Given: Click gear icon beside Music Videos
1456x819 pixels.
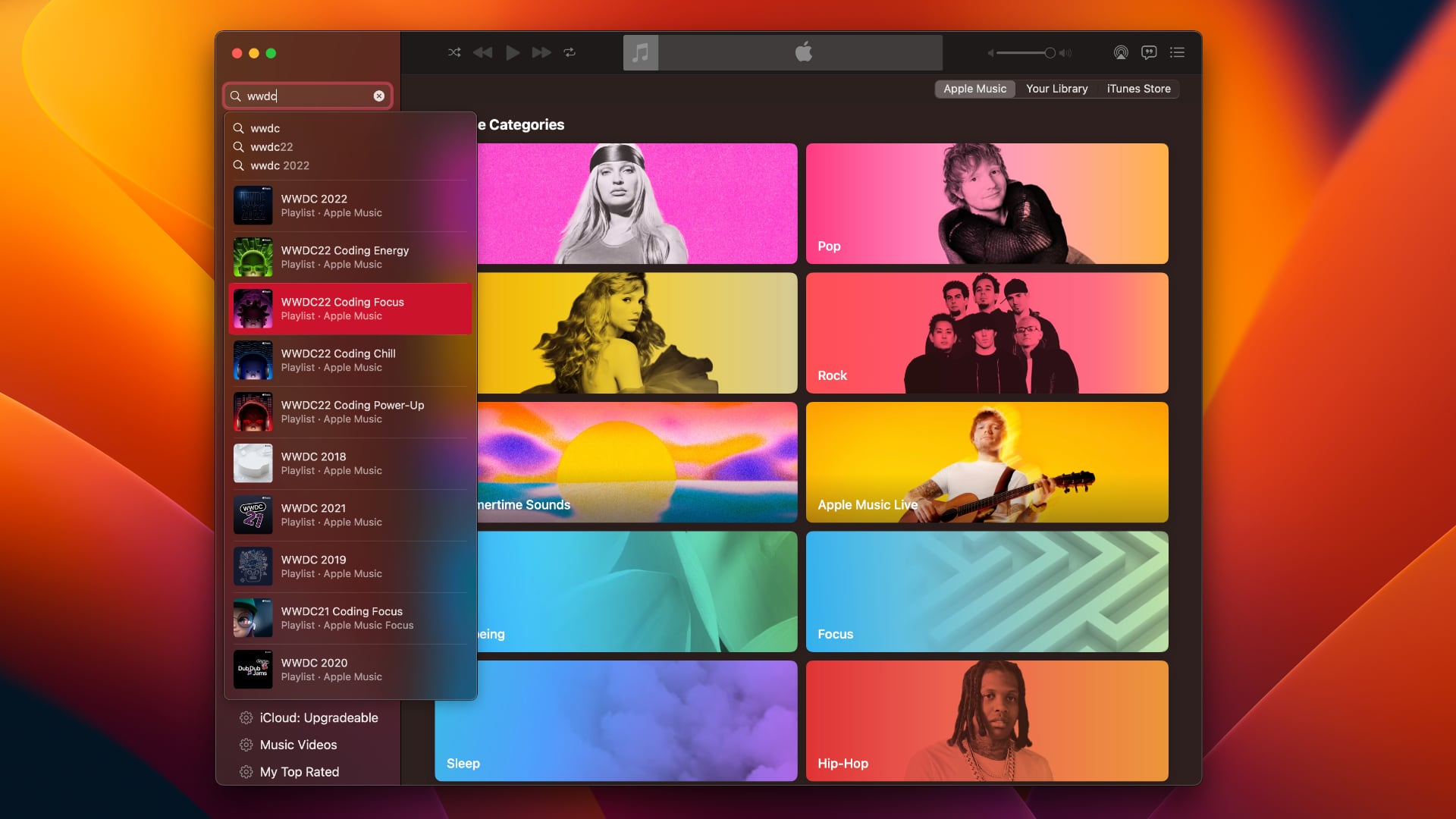Looking at the screenshot, I should (x=246, y=745).
